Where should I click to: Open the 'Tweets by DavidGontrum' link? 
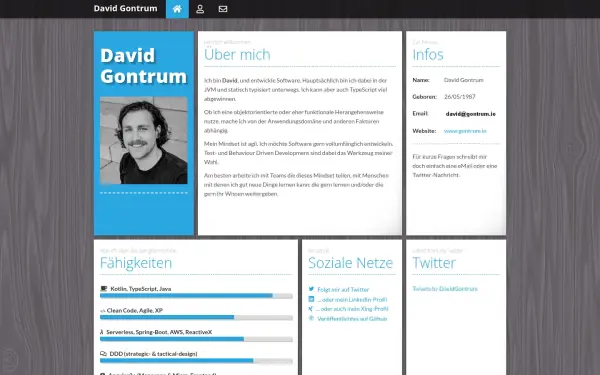tap(445, 289)
